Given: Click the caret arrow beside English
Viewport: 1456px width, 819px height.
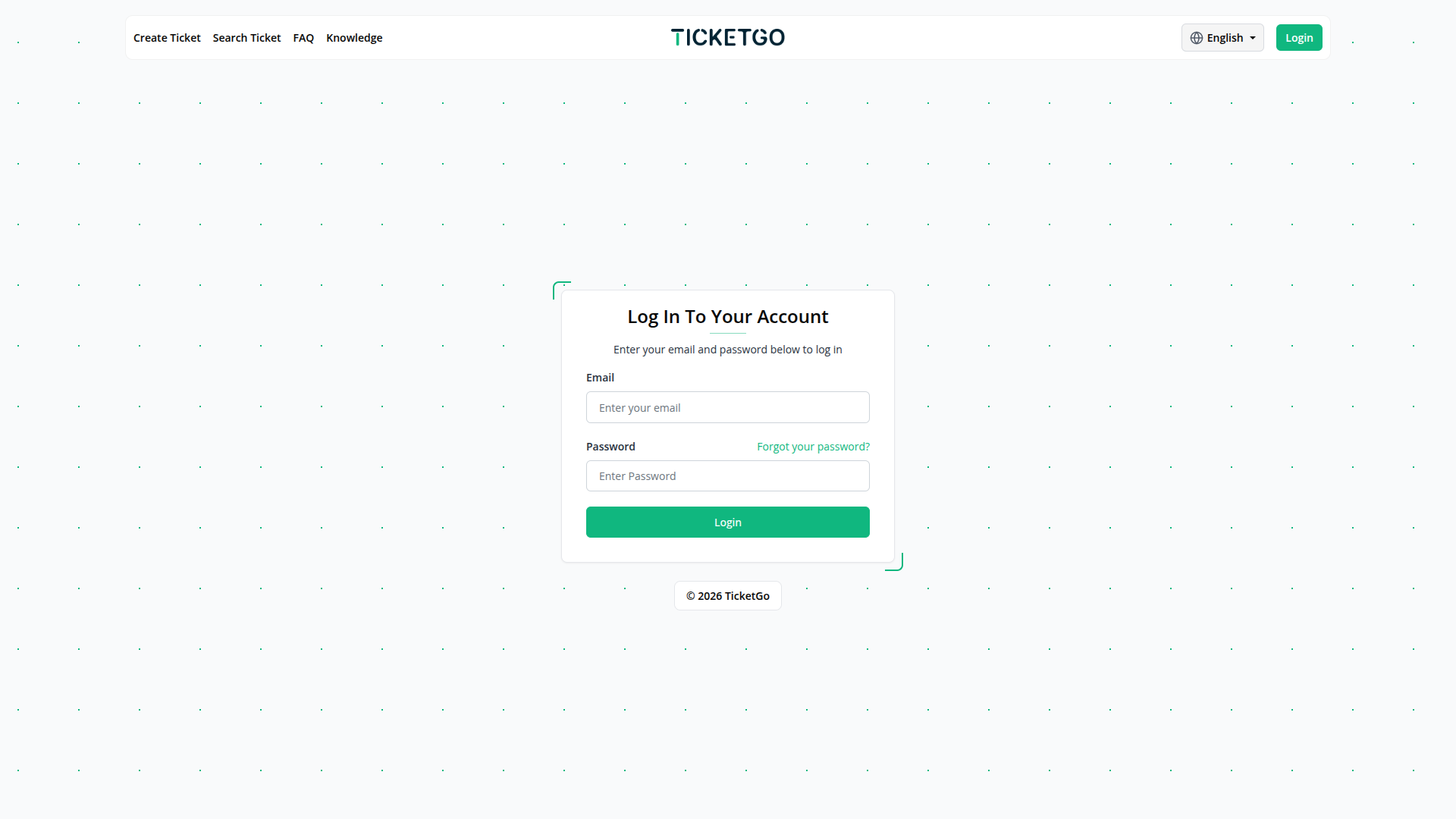Looking at the screenshot, I should coord(1253,38).
